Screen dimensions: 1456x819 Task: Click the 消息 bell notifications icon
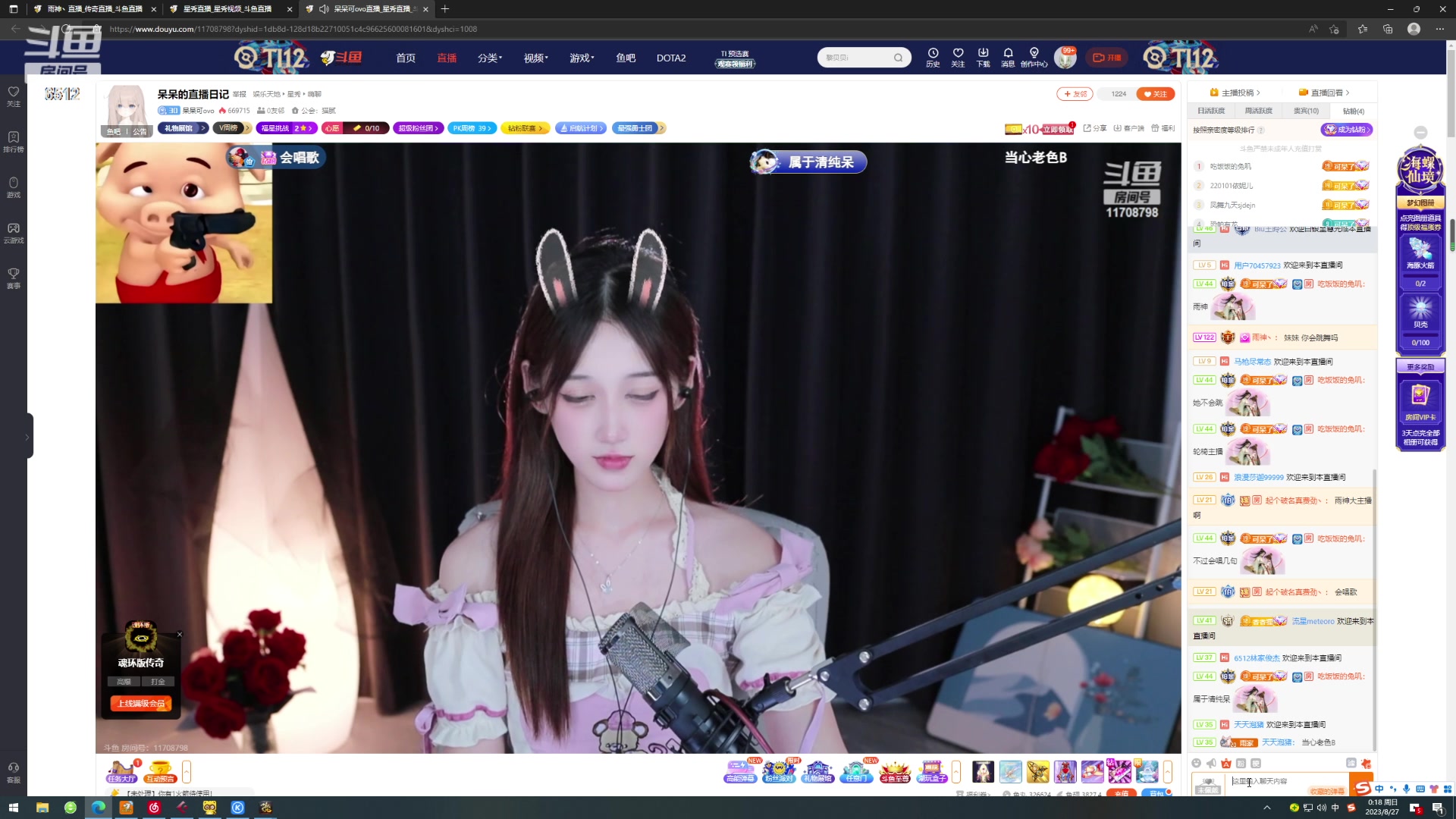tap(1008, 53)
